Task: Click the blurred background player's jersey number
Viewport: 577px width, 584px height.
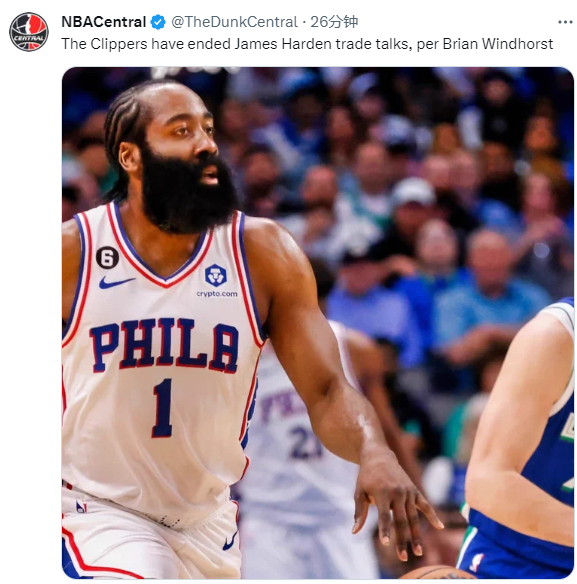Action: click(x=305, y=442)
